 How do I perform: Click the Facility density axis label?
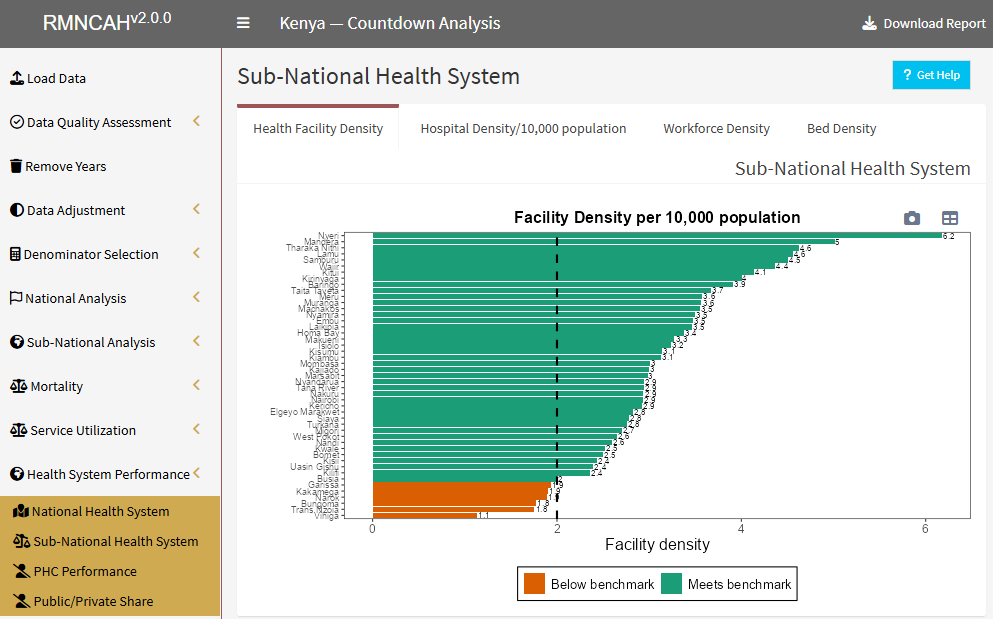657,544
